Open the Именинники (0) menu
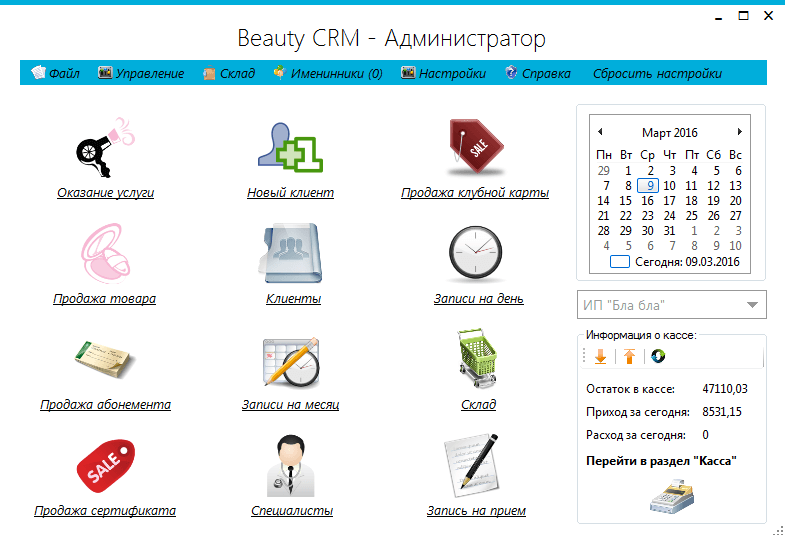 [328, 73]
